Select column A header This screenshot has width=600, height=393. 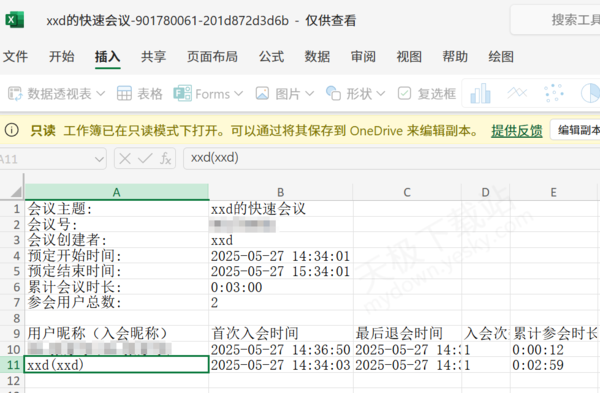[x=117, y=192]
